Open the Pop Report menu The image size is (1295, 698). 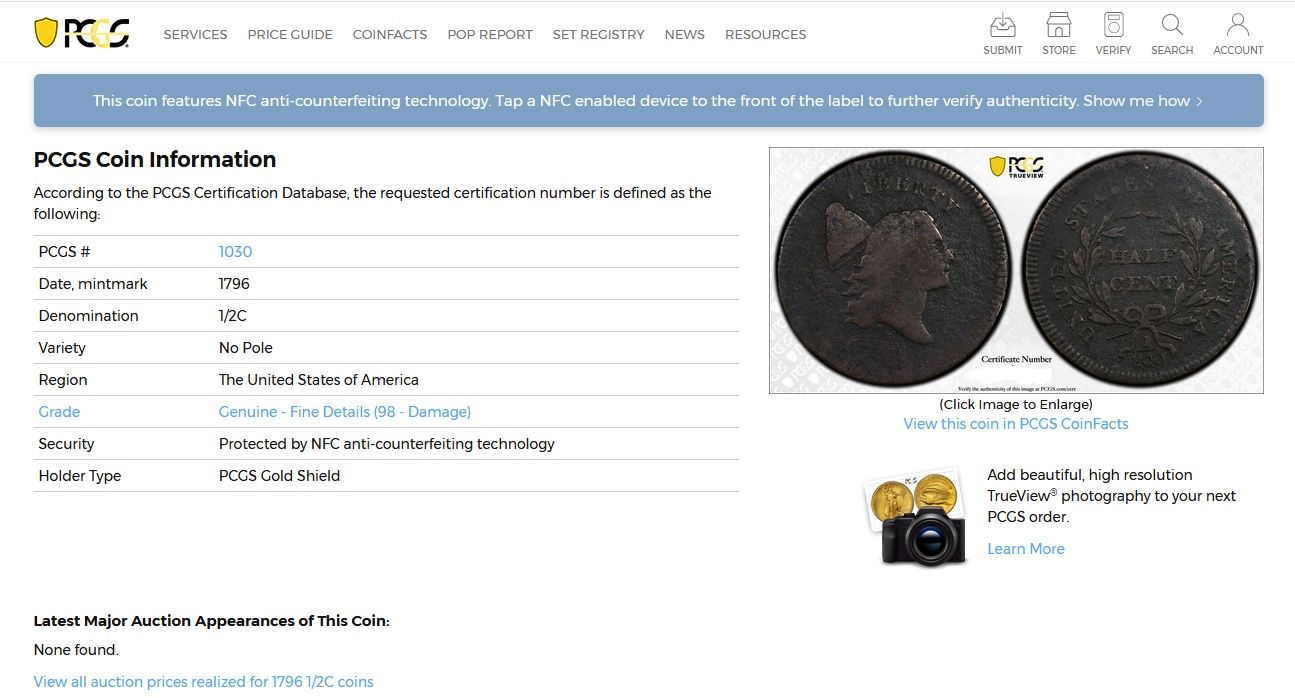pyautogui.click(x=490, y=34)
